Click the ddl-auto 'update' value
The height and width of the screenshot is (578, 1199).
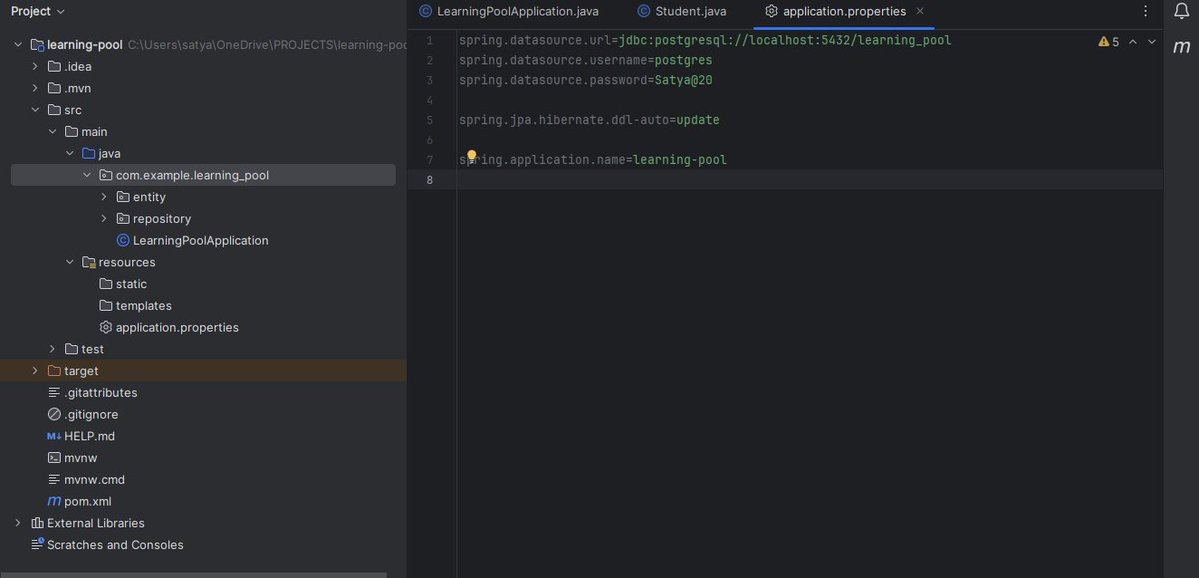pos(698,120)
